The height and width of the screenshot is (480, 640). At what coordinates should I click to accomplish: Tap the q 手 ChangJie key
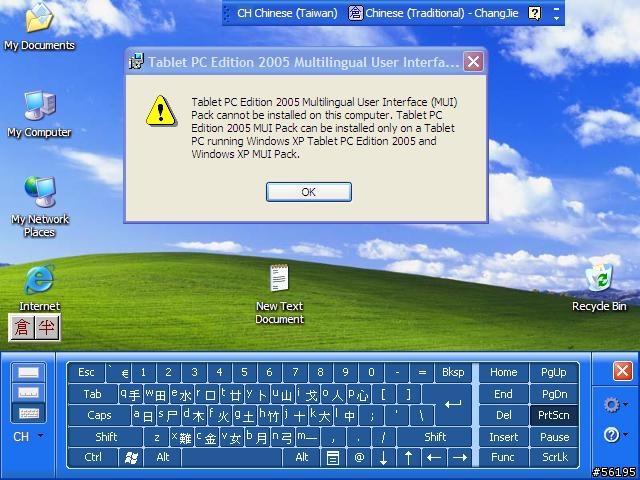(x=131, y=394)
